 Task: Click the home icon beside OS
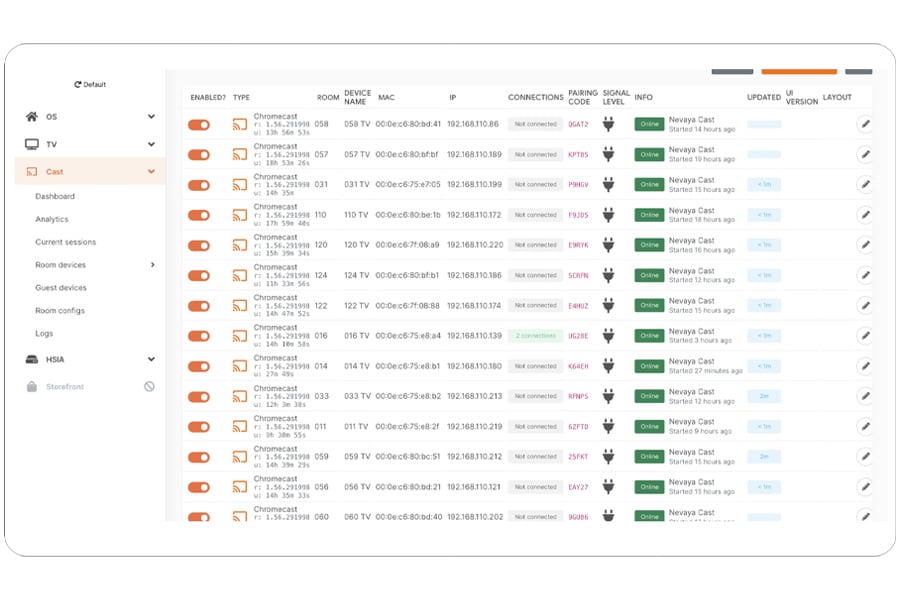click(x=32, y=117)
